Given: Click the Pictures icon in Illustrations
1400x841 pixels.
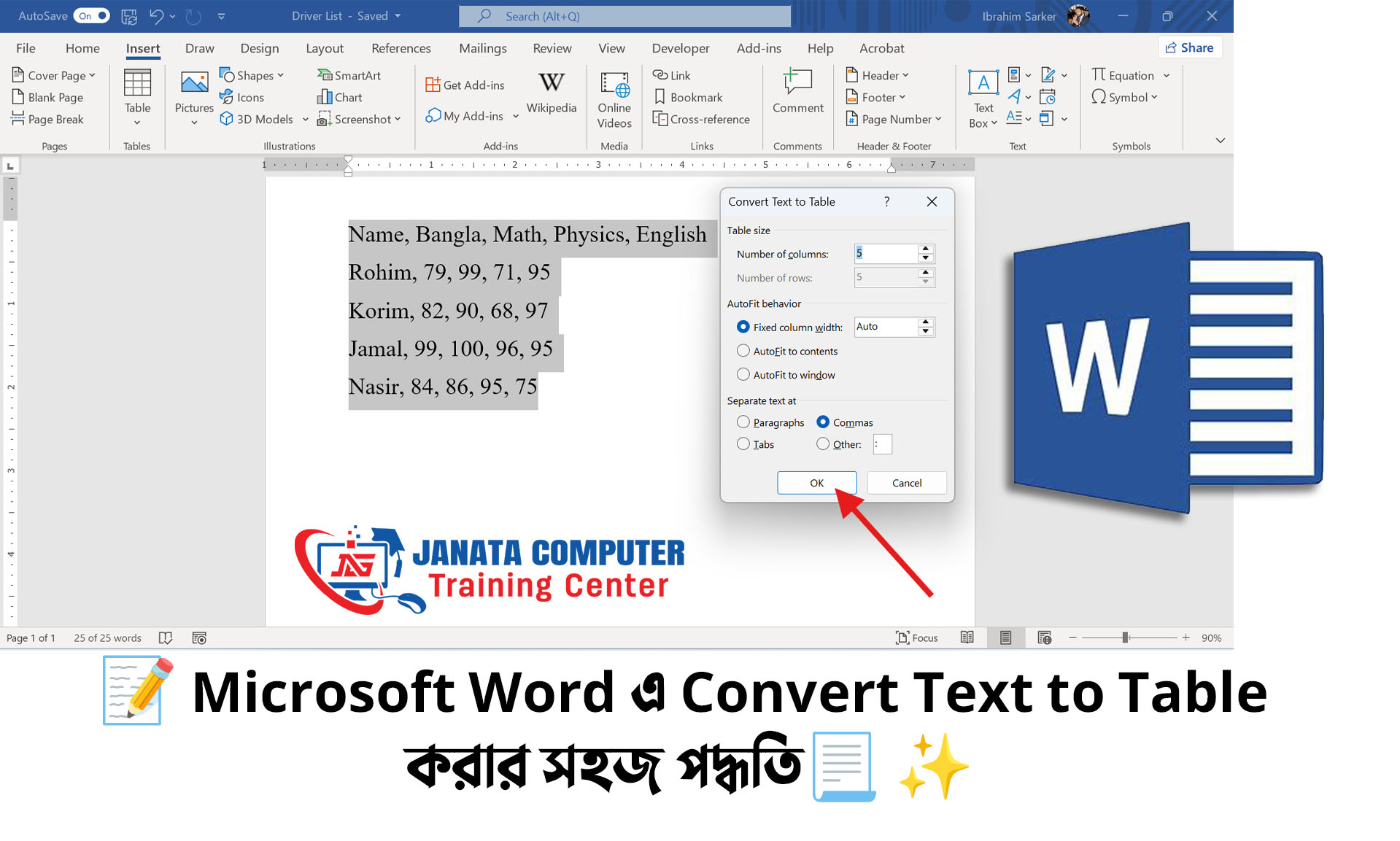Looking at the screenshot, I should [194, 84].
